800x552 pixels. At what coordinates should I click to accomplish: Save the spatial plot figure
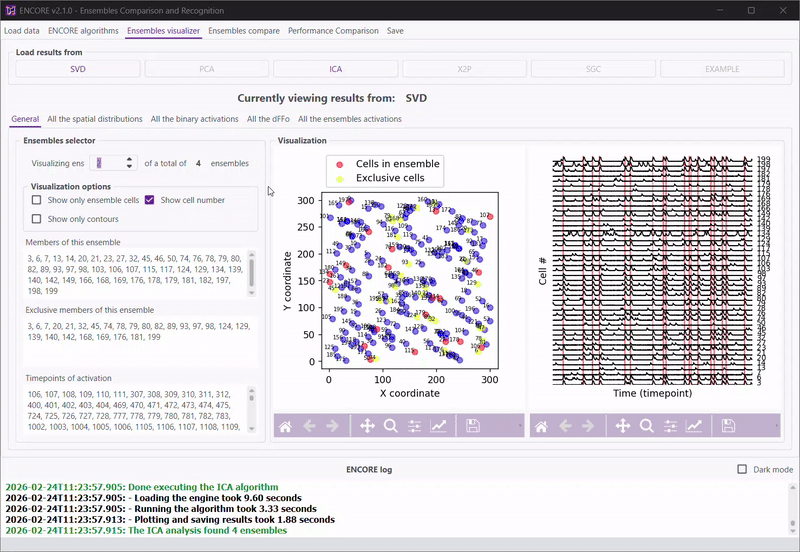pyautogui.click(x=473, y=426)
